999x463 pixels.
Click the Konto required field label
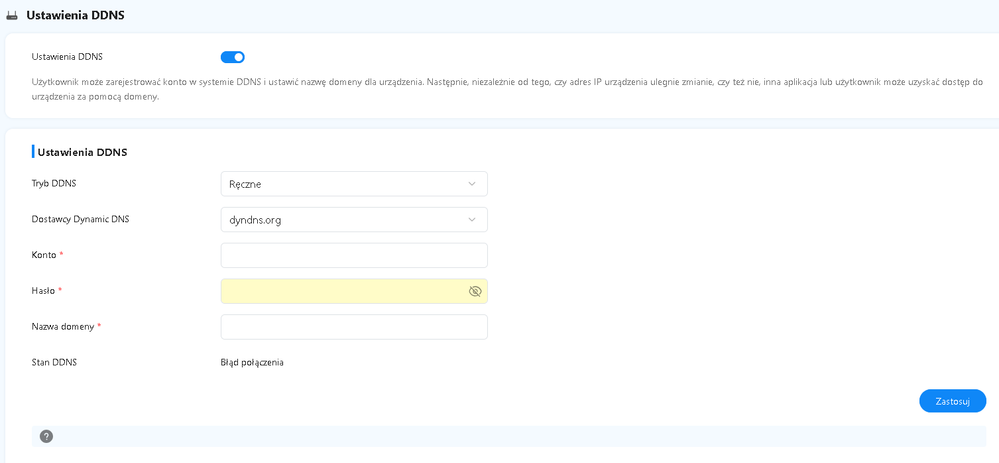44,255
